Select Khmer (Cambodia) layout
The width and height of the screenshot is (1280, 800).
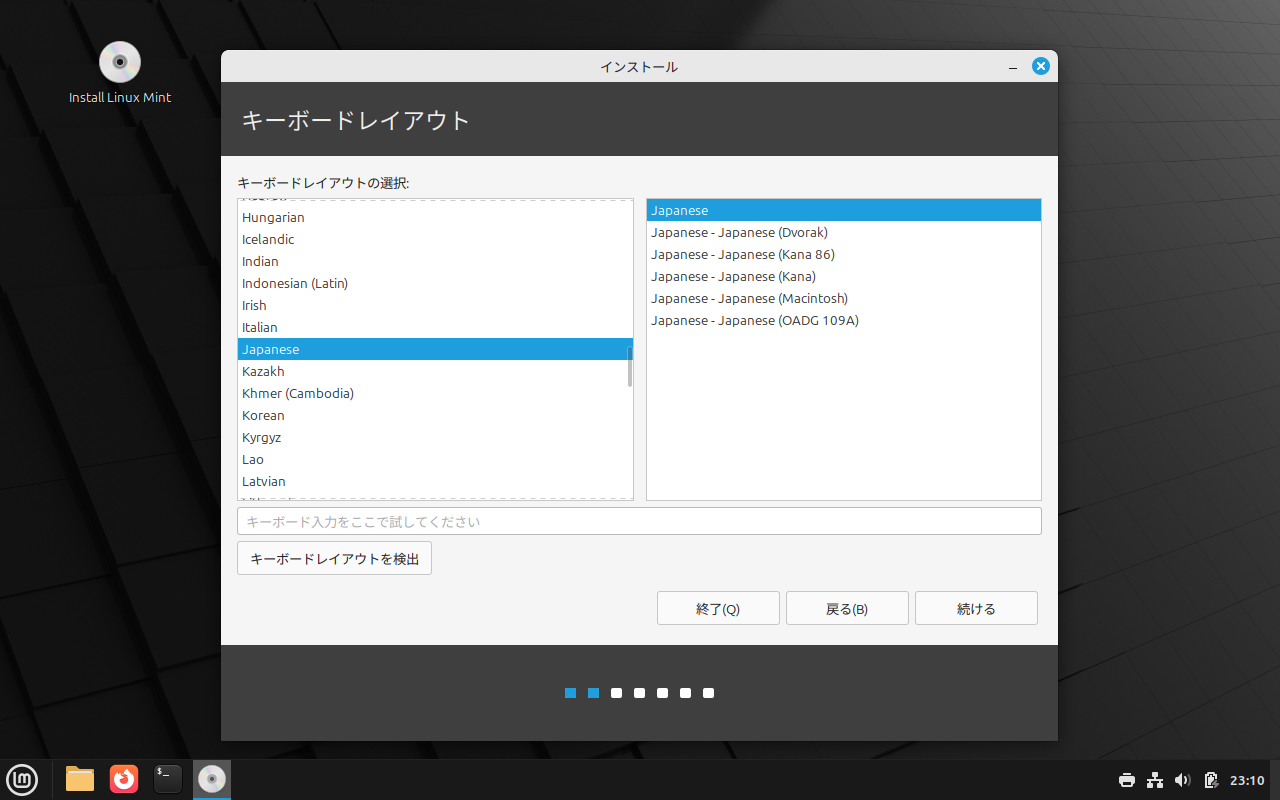click(x=435, y=393)
